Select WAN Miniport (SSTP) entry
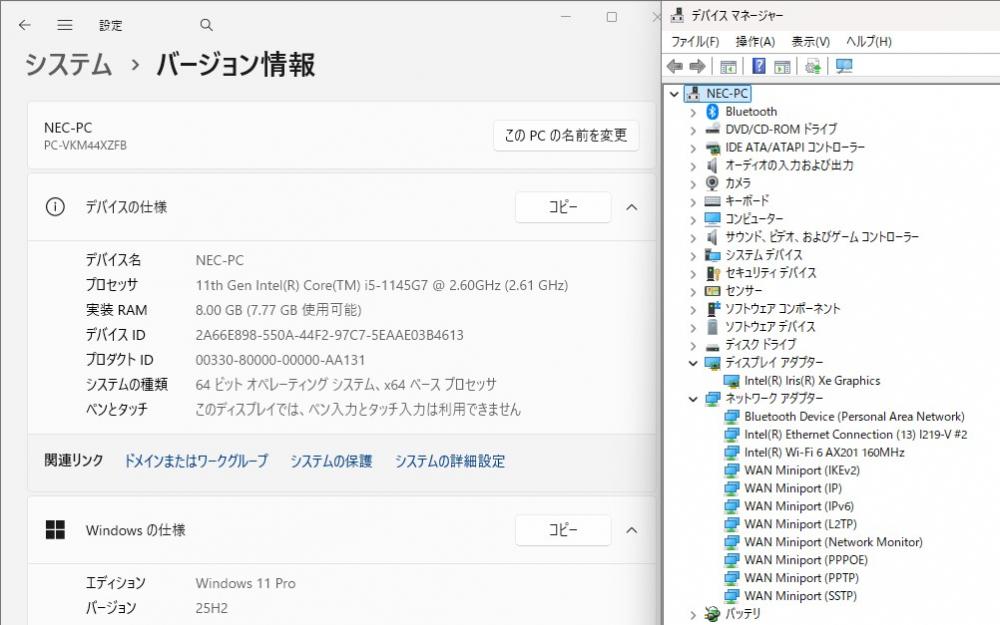 pos(800,596)
